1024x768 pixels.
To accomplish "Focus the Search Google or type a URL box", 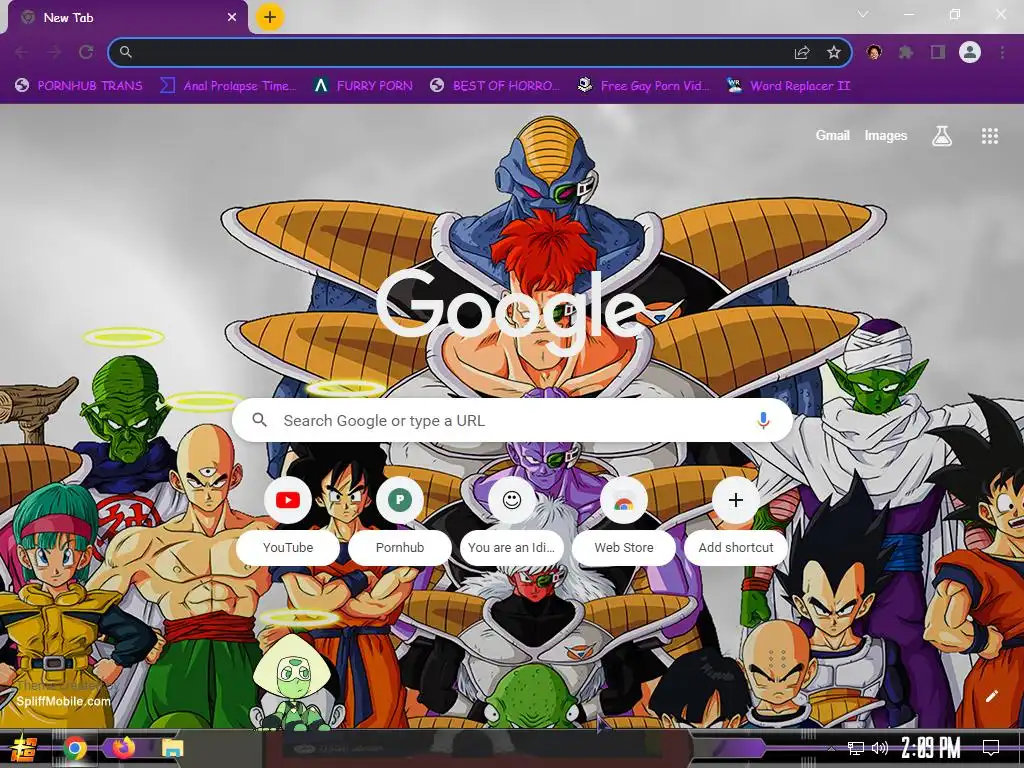I will pos(513,421).
